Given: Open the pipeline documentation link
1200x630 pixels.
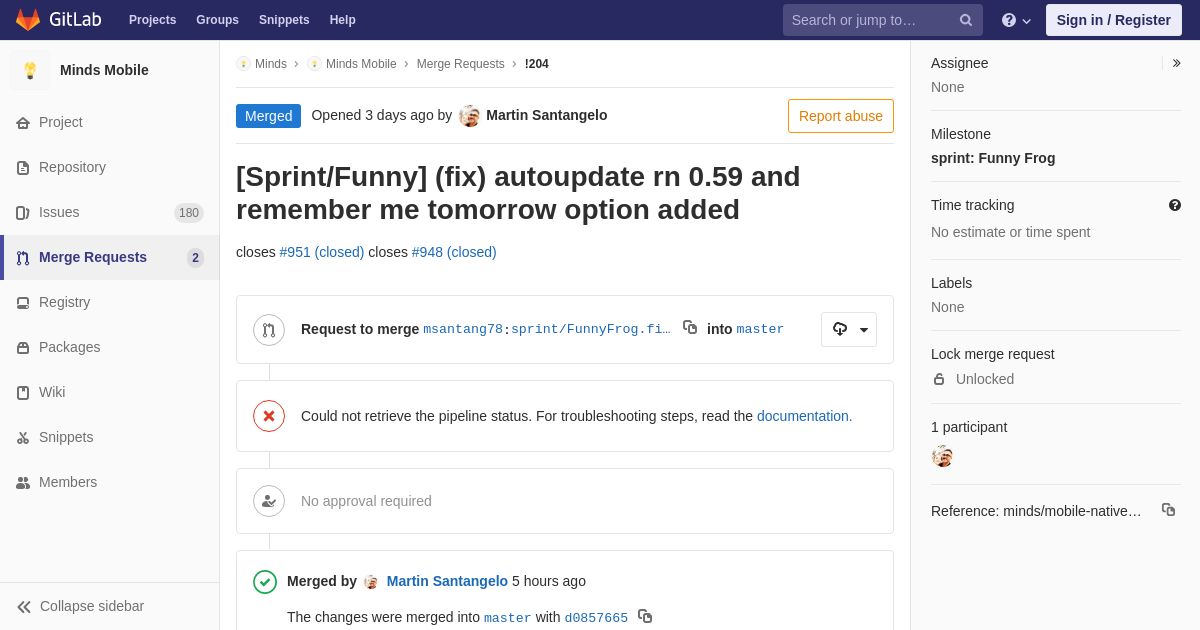Looking at the screenshot, I should [x=803, y=416].
